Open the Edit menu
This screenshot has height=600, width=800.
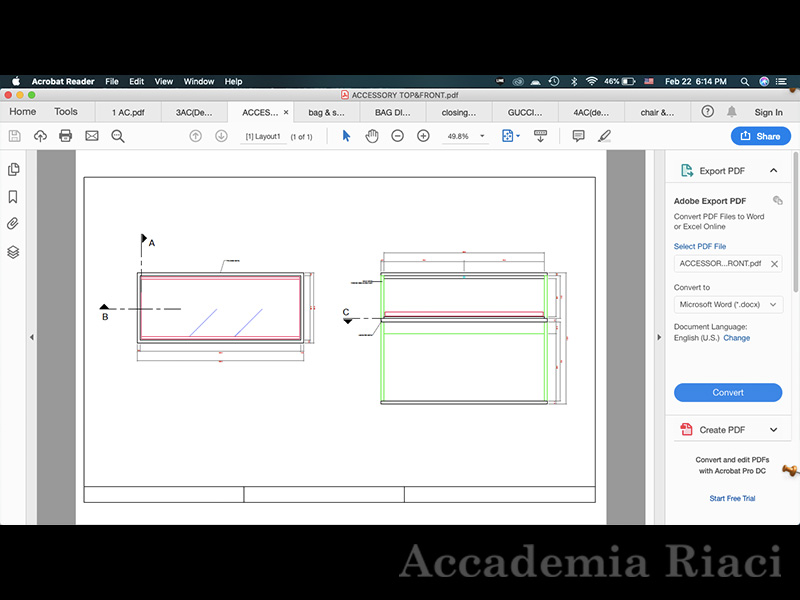[x=136, y=82]
